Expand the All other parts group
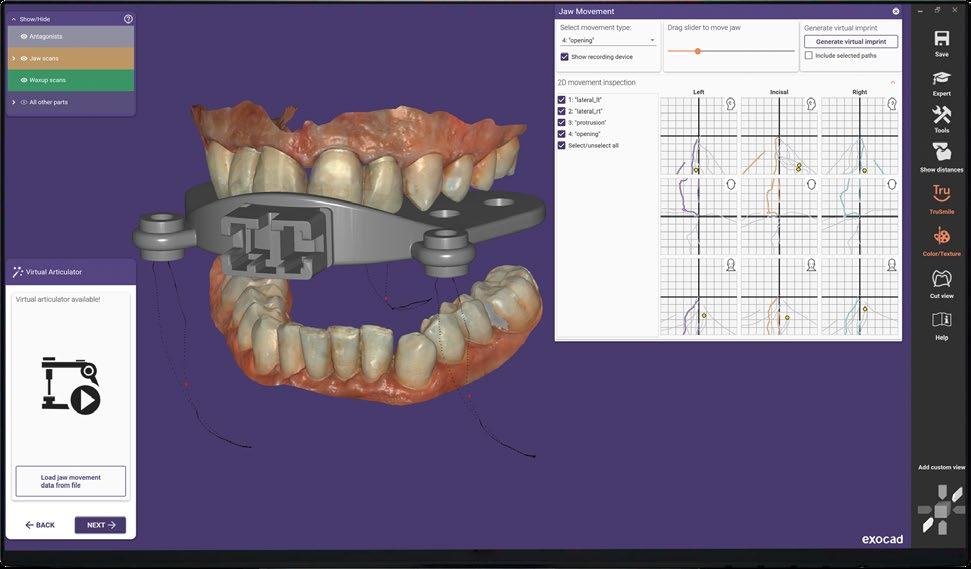This screenshot has height=569, width=971. (14, 102)
